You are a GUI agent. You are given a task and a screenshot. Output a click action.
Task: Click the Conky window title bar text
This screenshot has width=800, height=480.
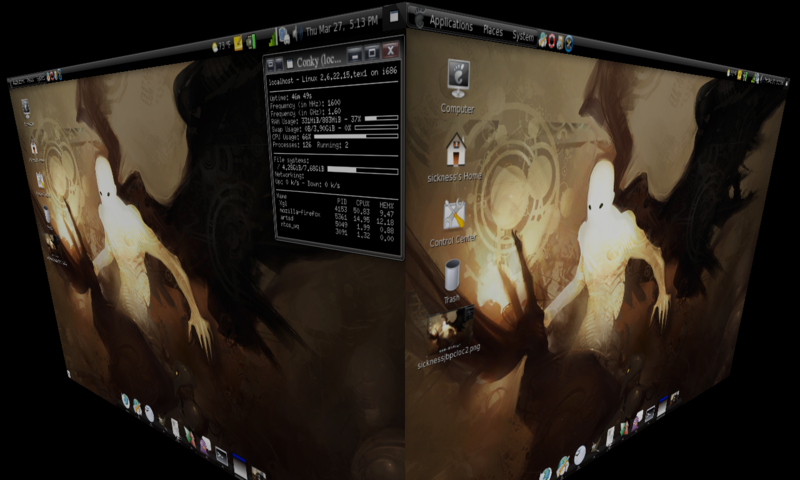[319, 61]
